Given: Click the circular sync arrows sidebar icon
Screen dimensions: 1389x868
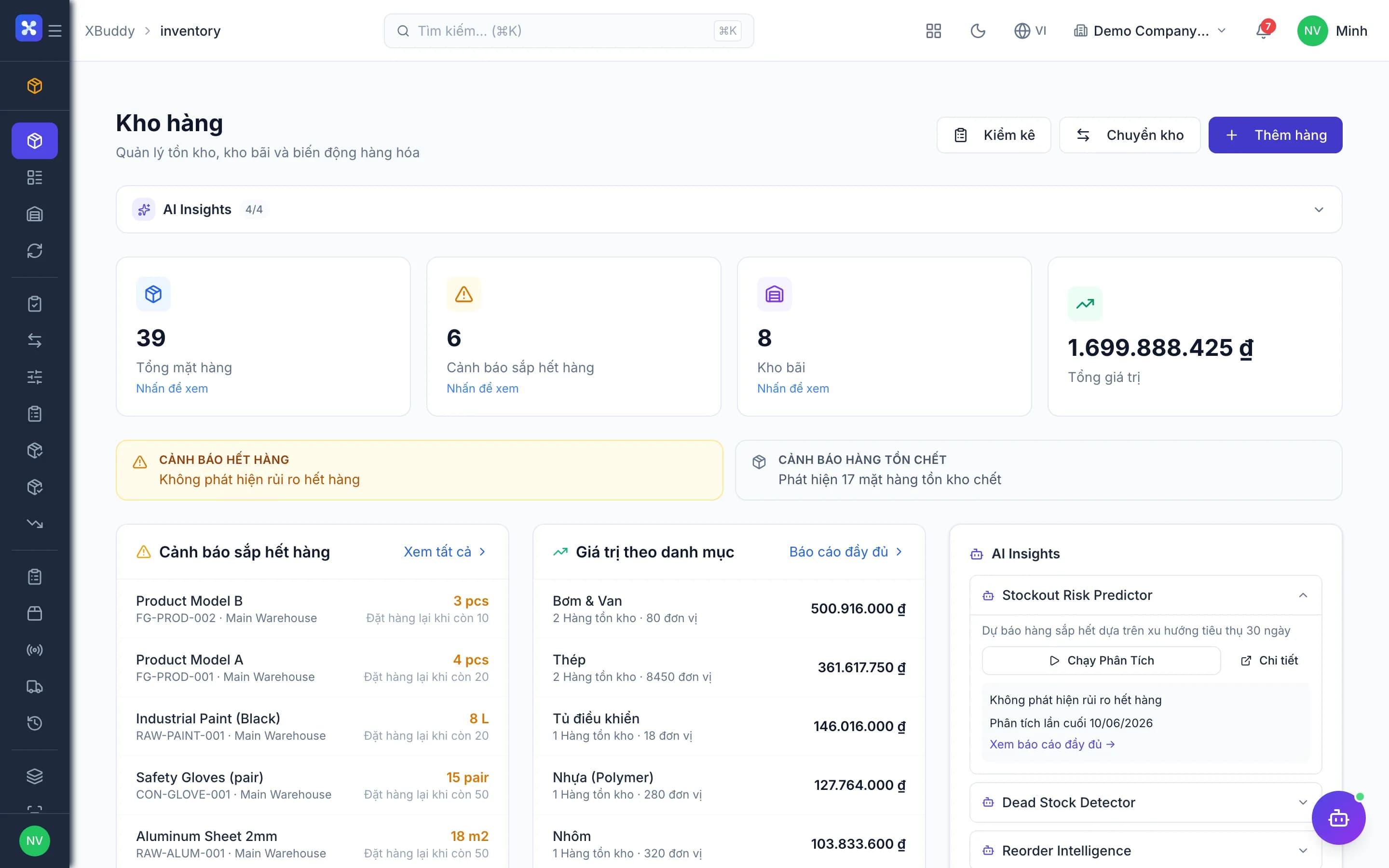Looking at the screenshot, I should tap(34, 251).
